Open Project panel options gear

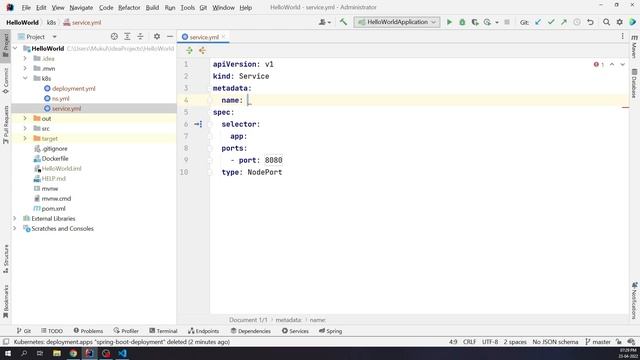(157, 37)
